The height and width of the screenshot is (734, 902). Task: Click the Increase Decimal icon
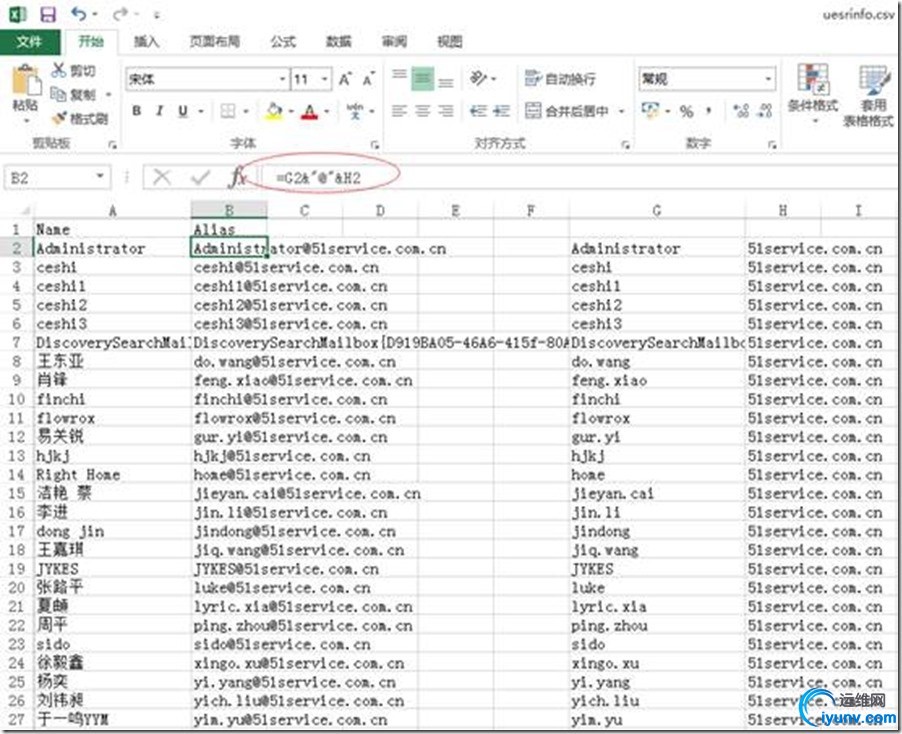point(742,110)
